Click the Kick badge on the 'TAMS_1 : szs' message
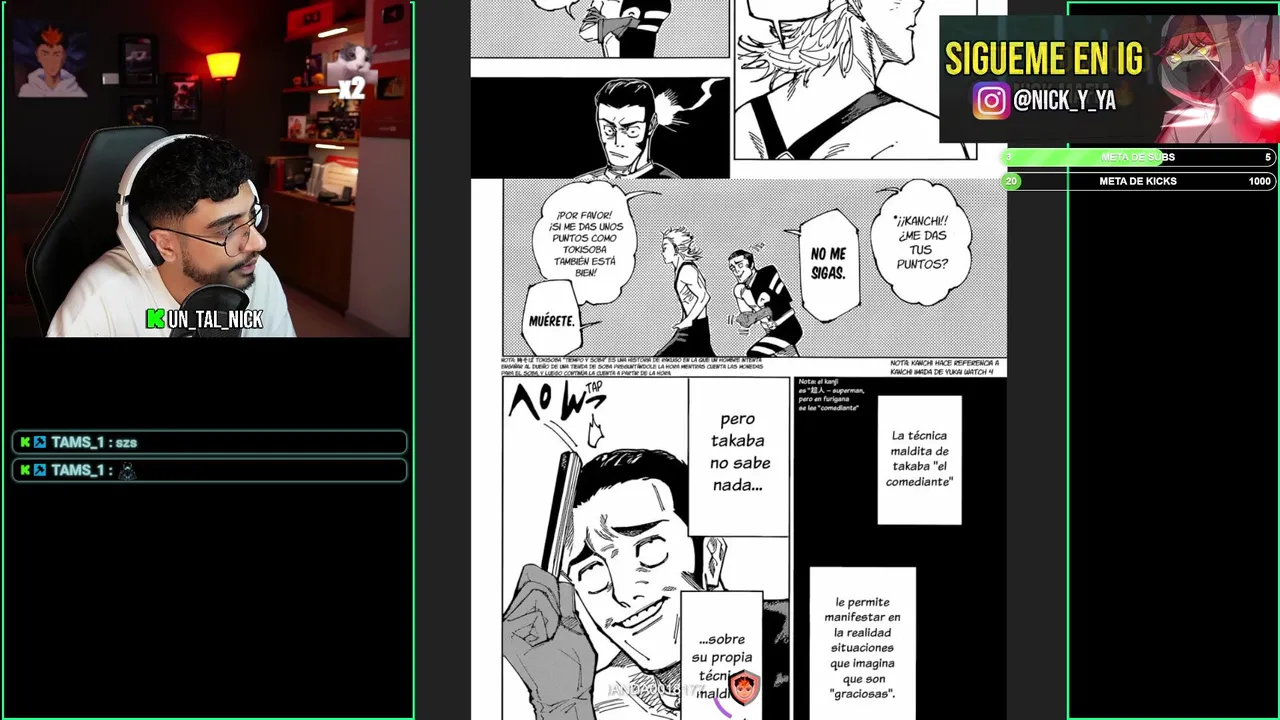The height and width of the screenshot is (720, 1280). [x=26, y=442]
